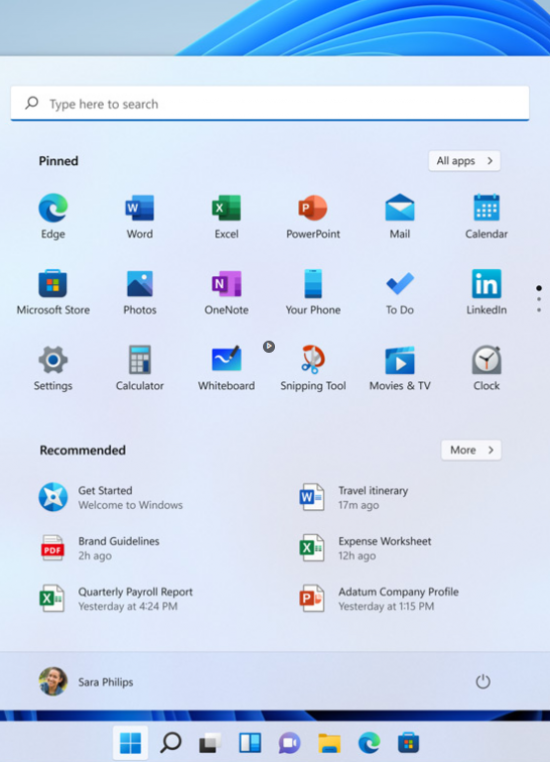Open the Sara Philips account menu
Screen dimensions: 550x762
point(86,681)
